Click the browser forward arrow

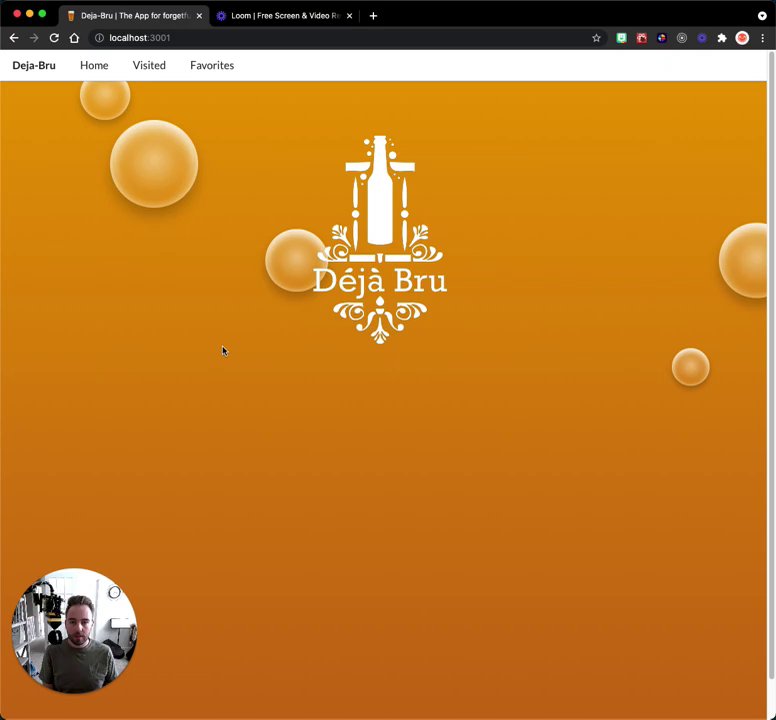pyautogui.click(x=34, y=38)
